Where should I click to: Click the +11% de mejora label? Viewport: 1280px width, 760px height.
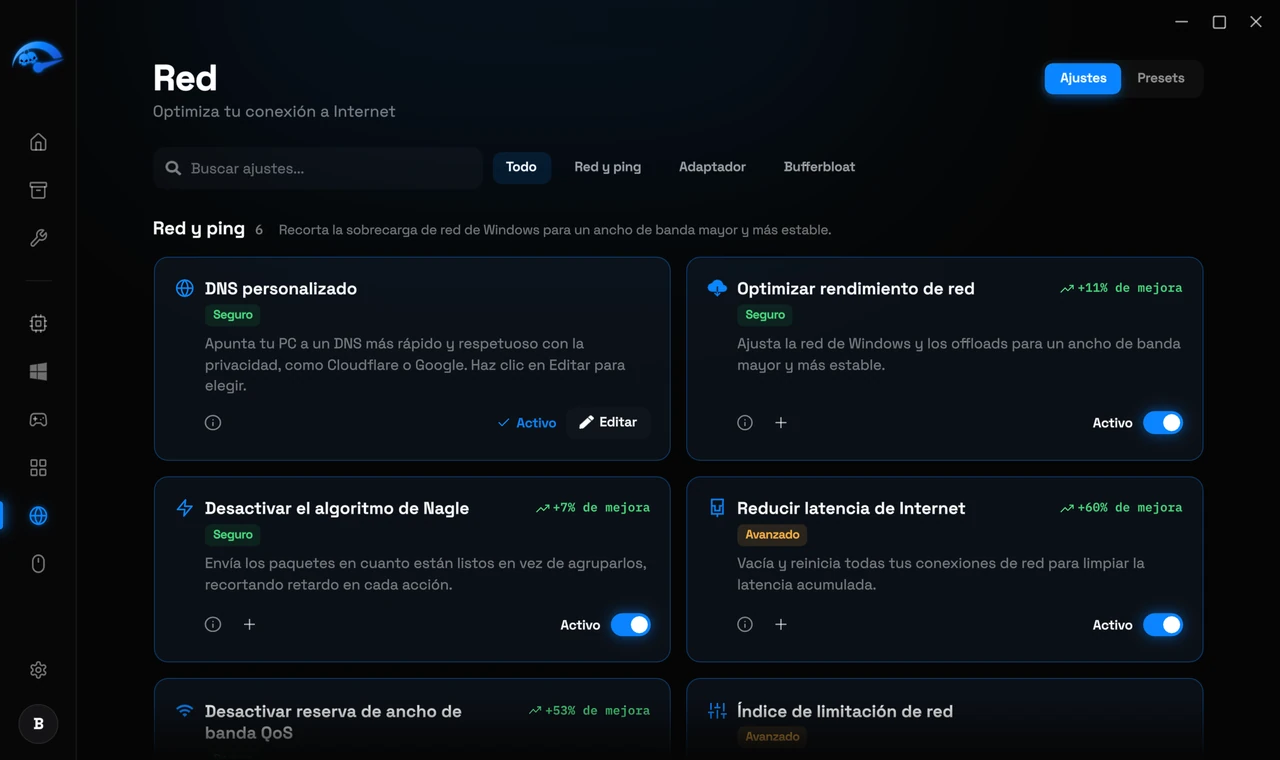[x=1121, y=288]
